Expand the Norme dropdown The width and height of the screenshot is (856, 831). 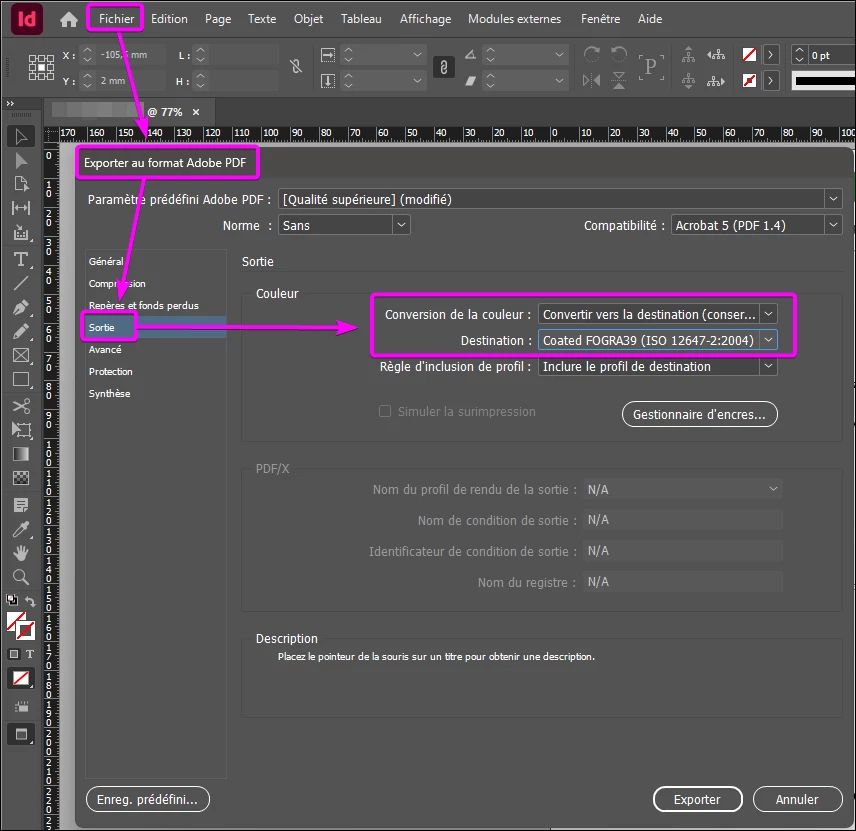pos(344,225)
